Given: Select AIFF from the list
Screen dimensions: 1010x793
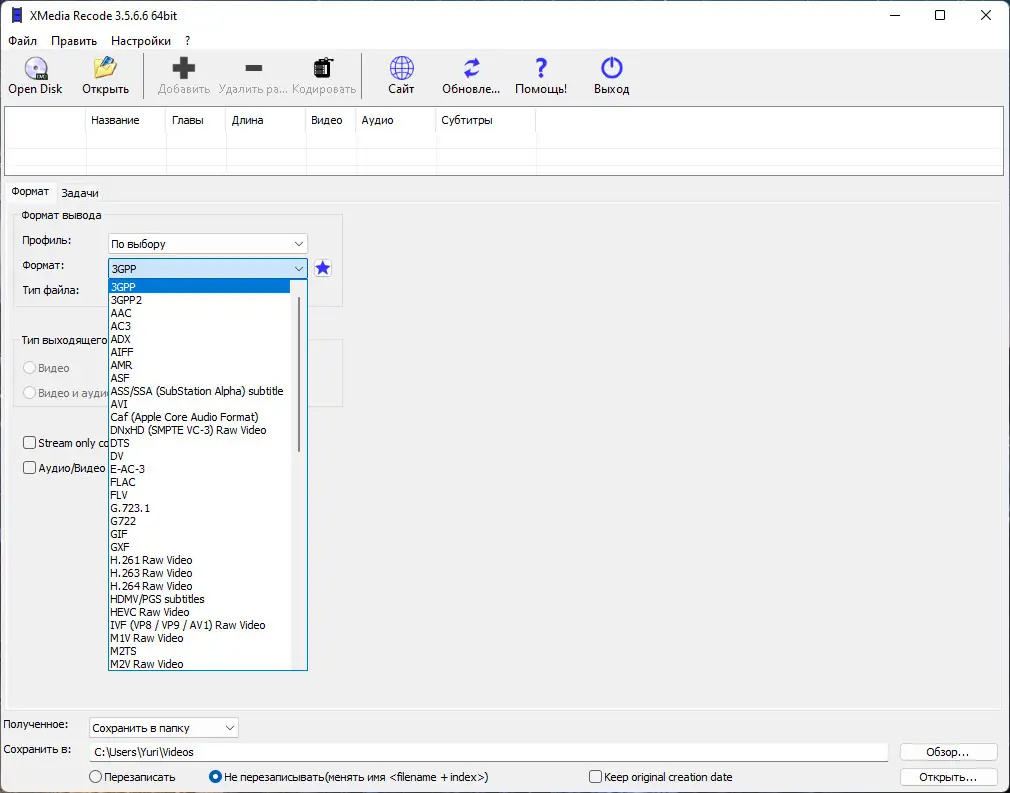Looking at the screenshot, I should 200,352.
